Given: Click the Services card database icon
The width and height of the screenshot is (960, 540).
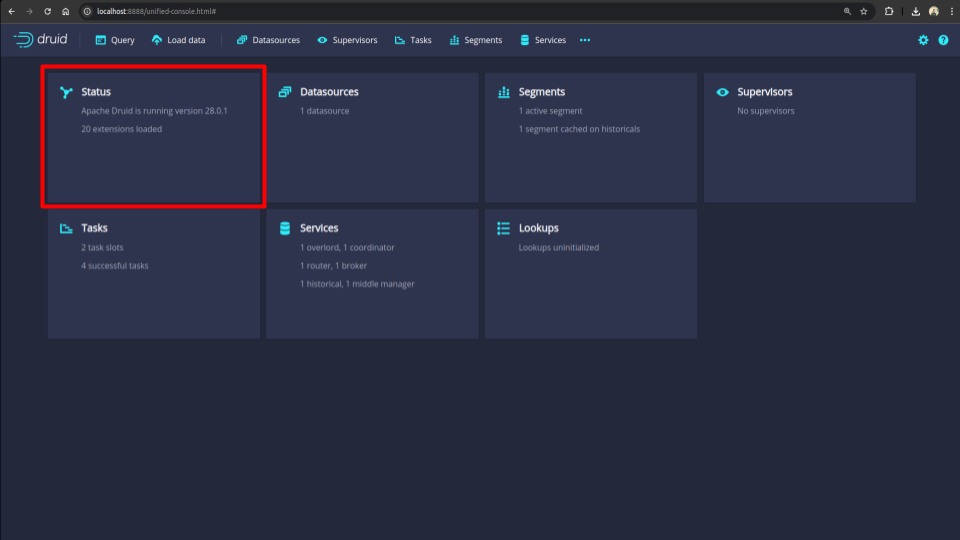Looking at the screenshot, I should 285,228.
